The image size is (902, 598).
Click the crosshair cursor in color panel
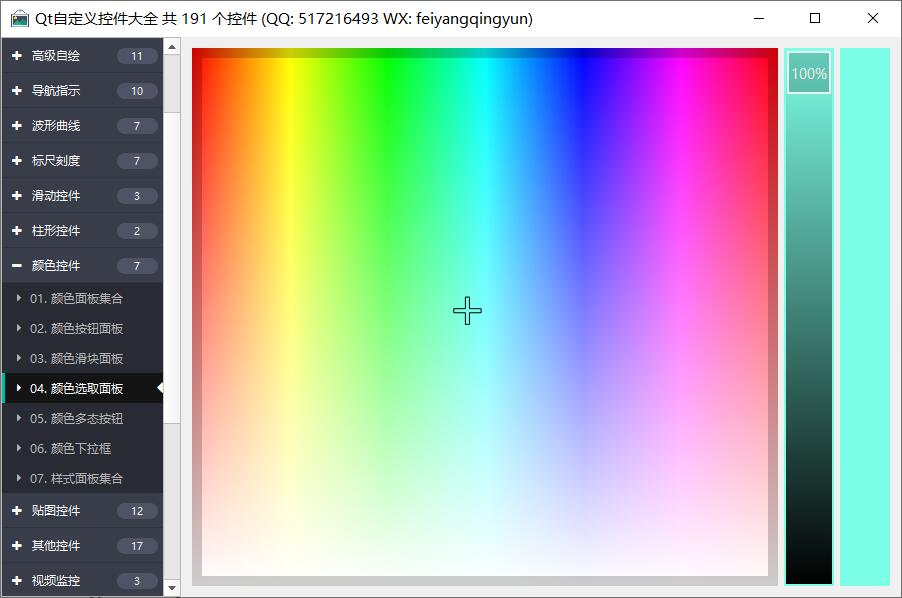[467, 311]
